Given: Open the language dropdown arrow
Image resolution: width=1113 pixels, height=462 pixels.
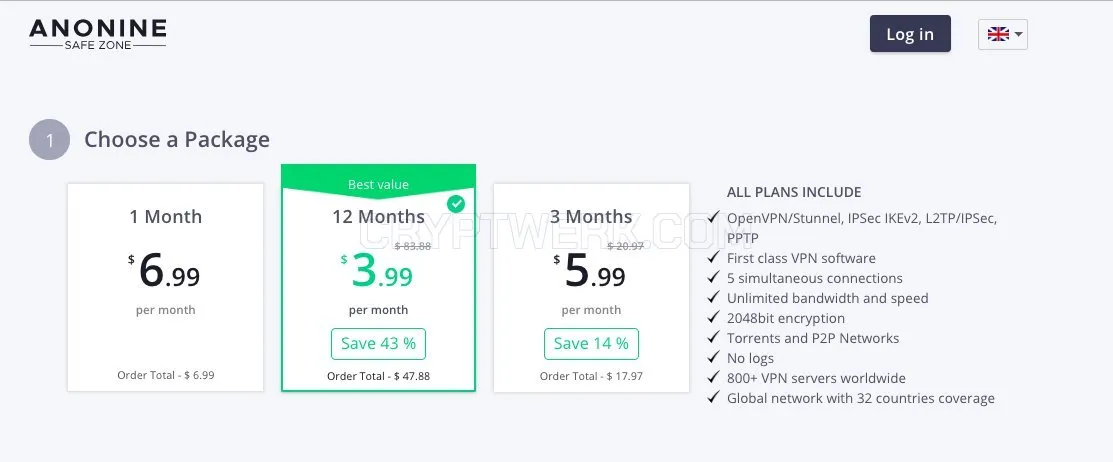Looking at the screenshot, I should click(1019, 34).
